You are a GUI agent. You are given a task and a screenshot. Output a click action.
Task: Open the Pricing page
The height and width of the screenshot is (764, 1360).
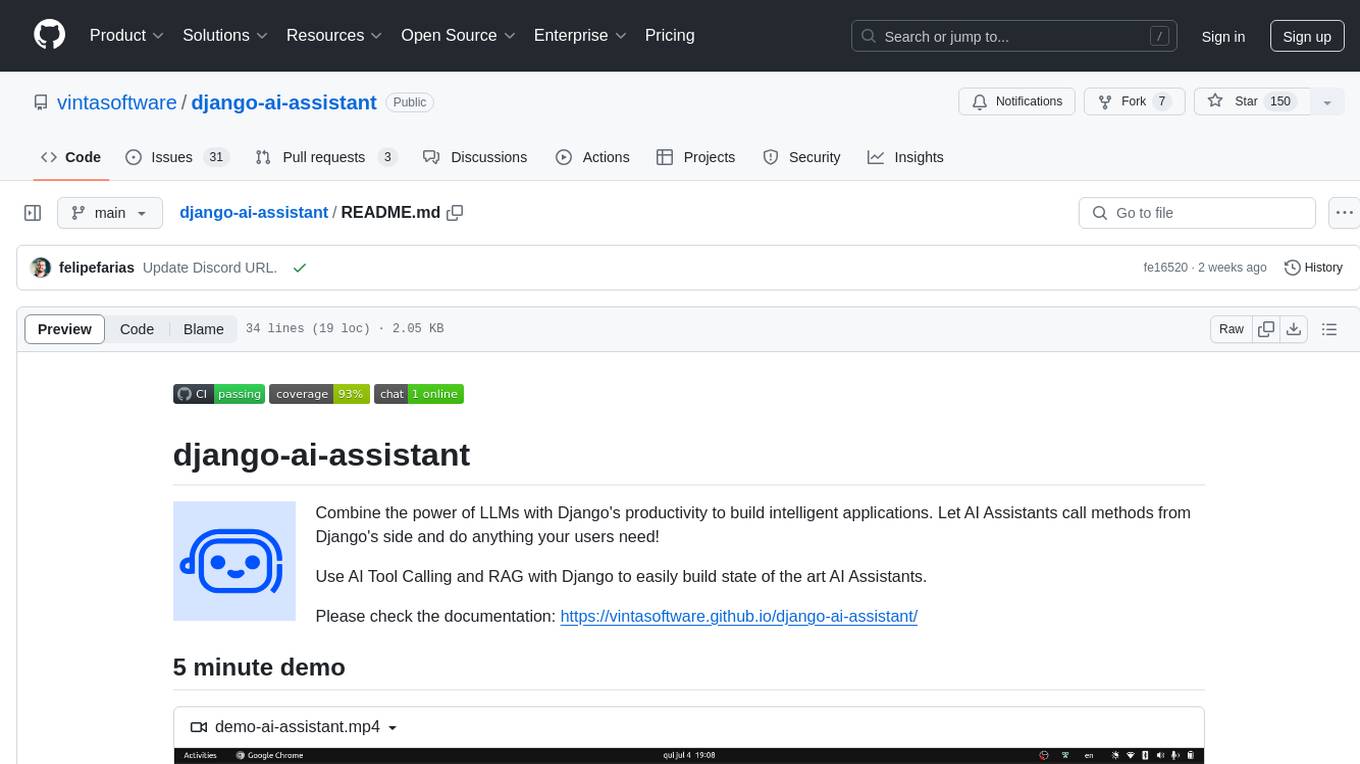(x=670, y=35)
